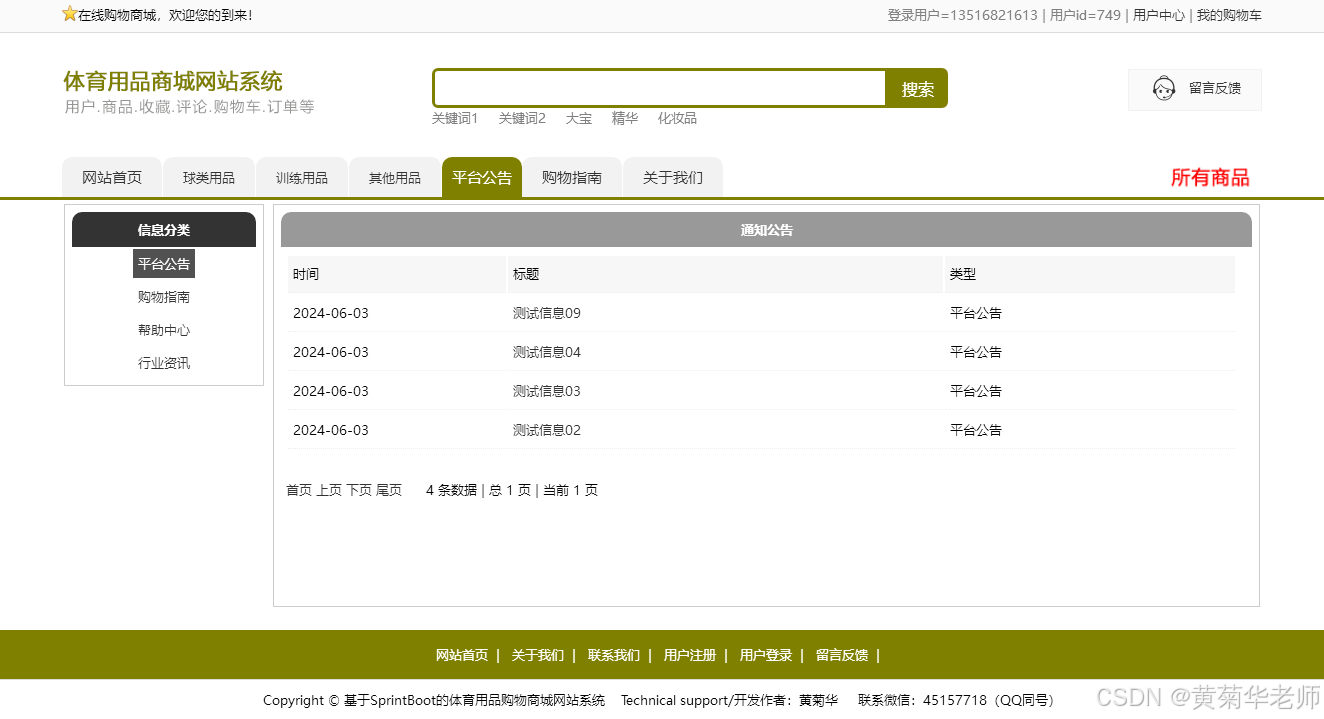Click the footer 联系我们 link
The image size is (1324, 719).
[x=614, y=656]
